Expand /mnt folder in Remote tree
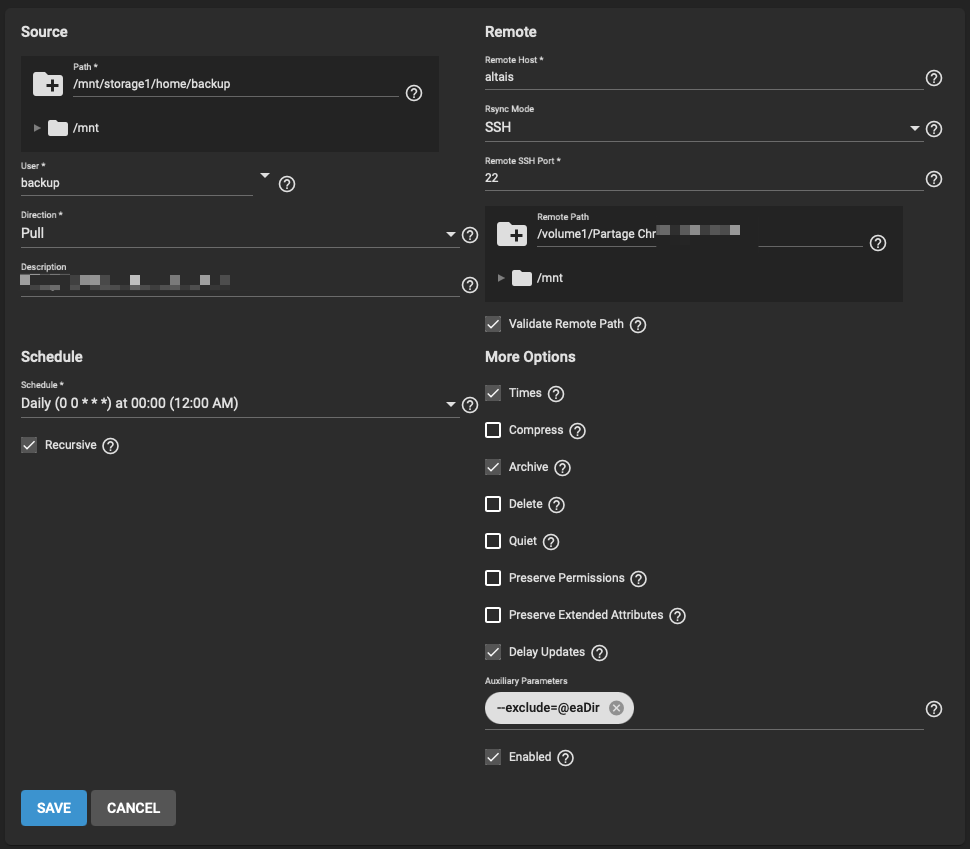 pos(501,278)
